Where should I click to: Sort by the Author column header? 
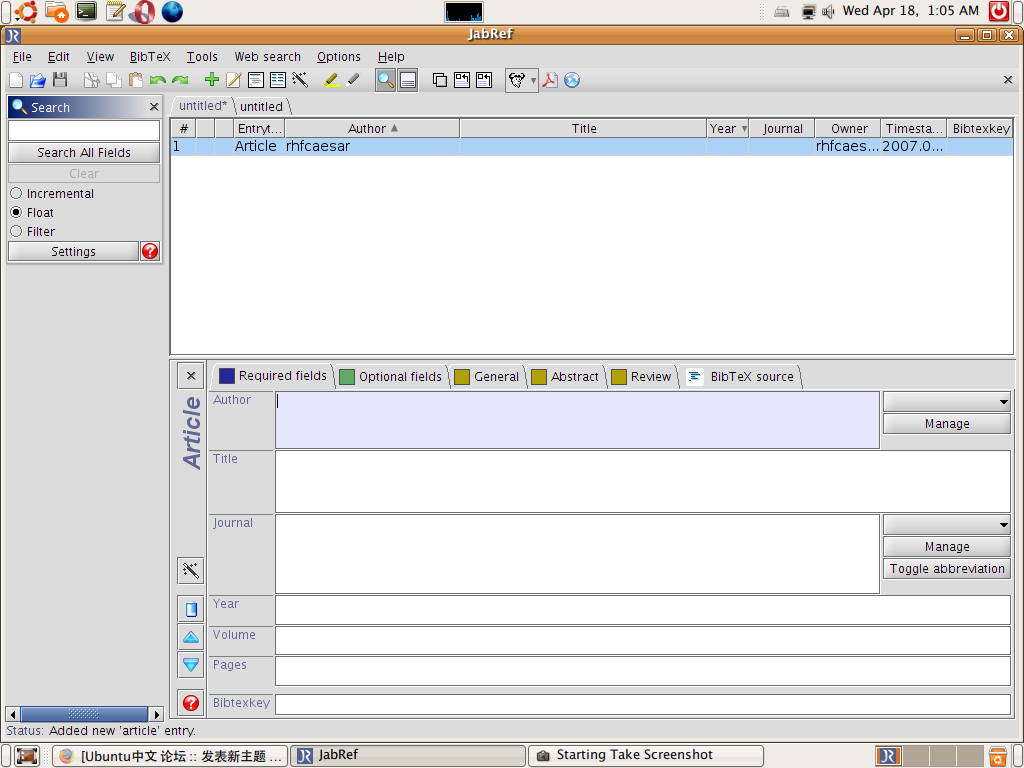(x=372, y=129)
